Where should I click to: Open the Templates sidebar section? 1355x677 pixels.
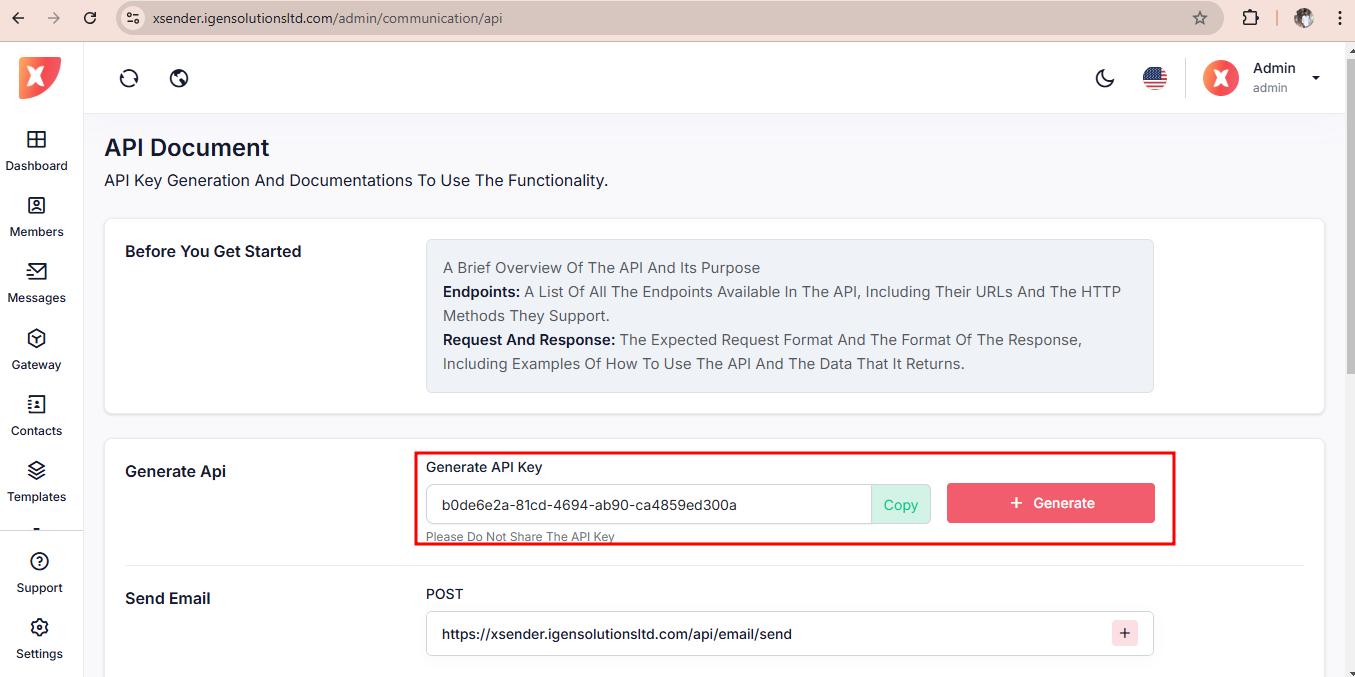point(37,481)
